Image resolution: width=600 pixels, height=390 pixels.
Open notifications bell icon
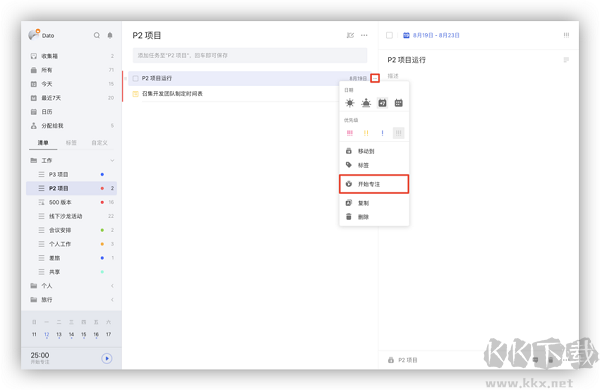pyautogui.click(x=110, y=35)
